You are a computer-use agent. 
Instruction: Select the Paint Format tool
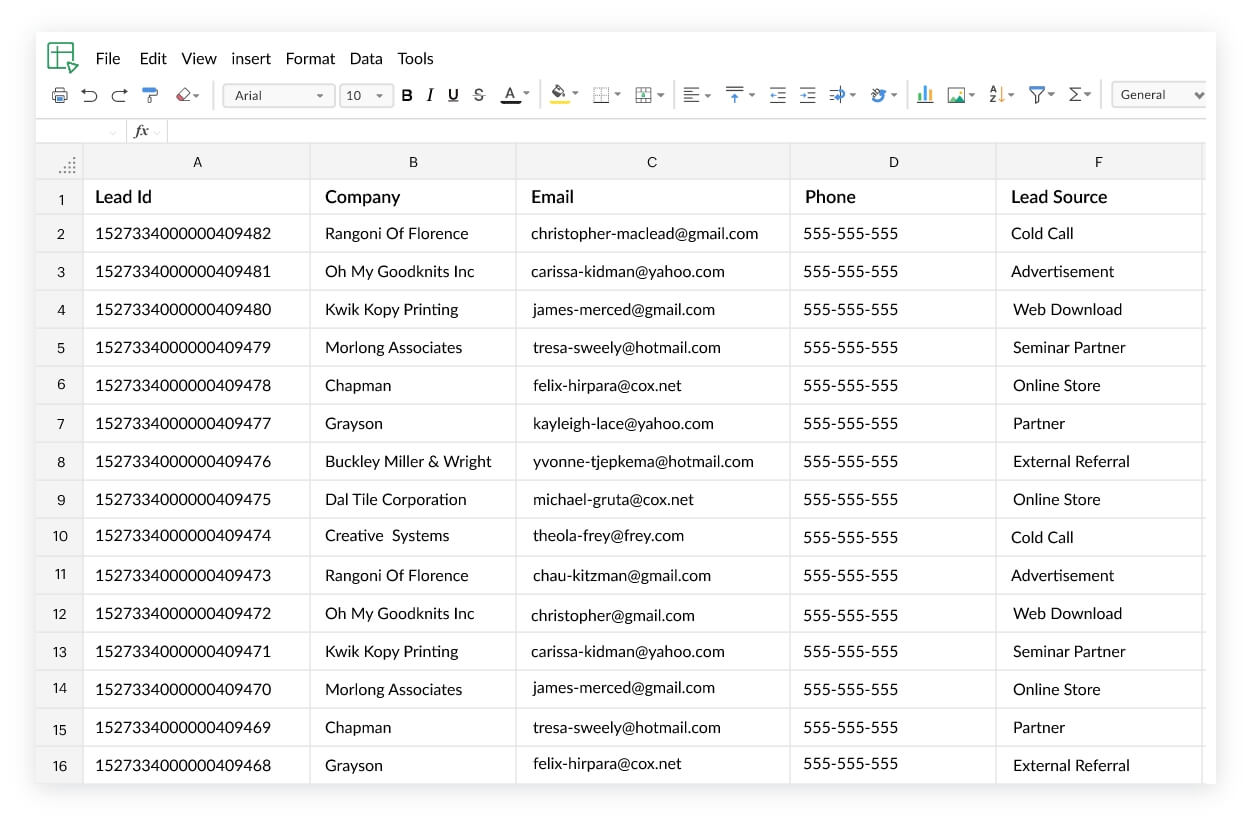pyautogui.click(x=150, y=96)
